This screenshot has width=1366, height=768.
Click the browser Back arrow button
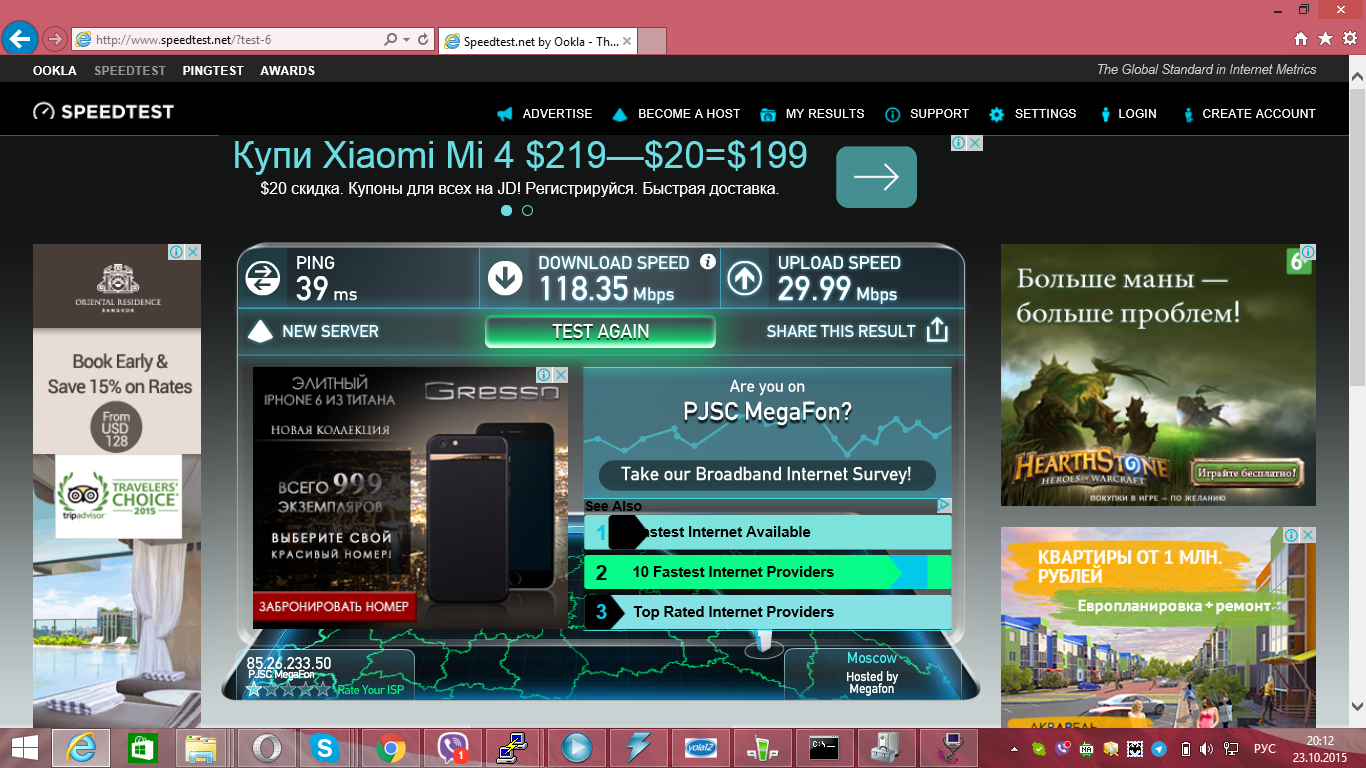pos(20,39)
